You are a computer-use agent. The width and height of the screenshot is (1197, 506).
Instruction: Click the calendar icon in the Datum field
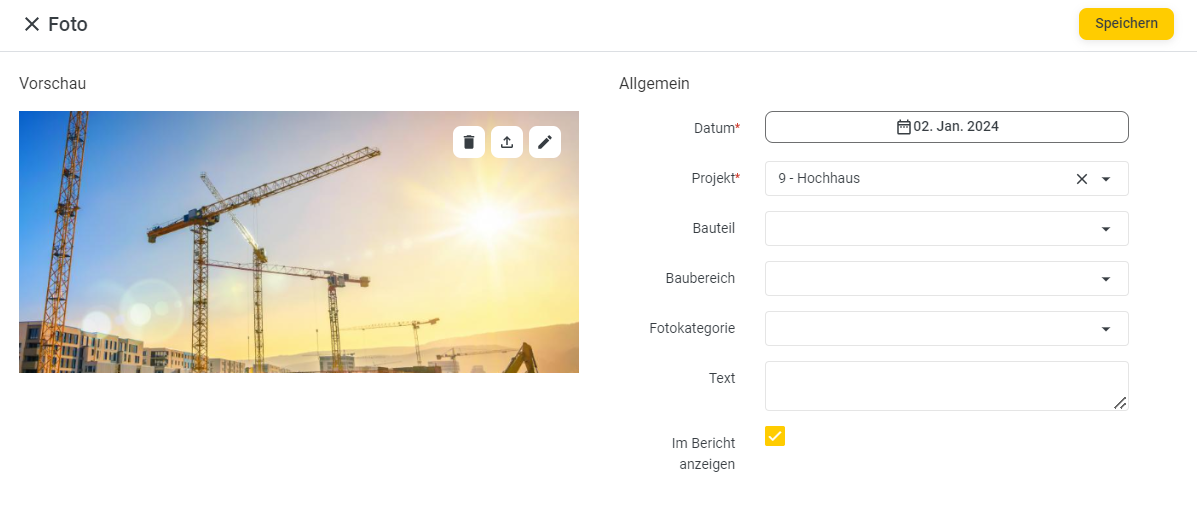(903, 127)
